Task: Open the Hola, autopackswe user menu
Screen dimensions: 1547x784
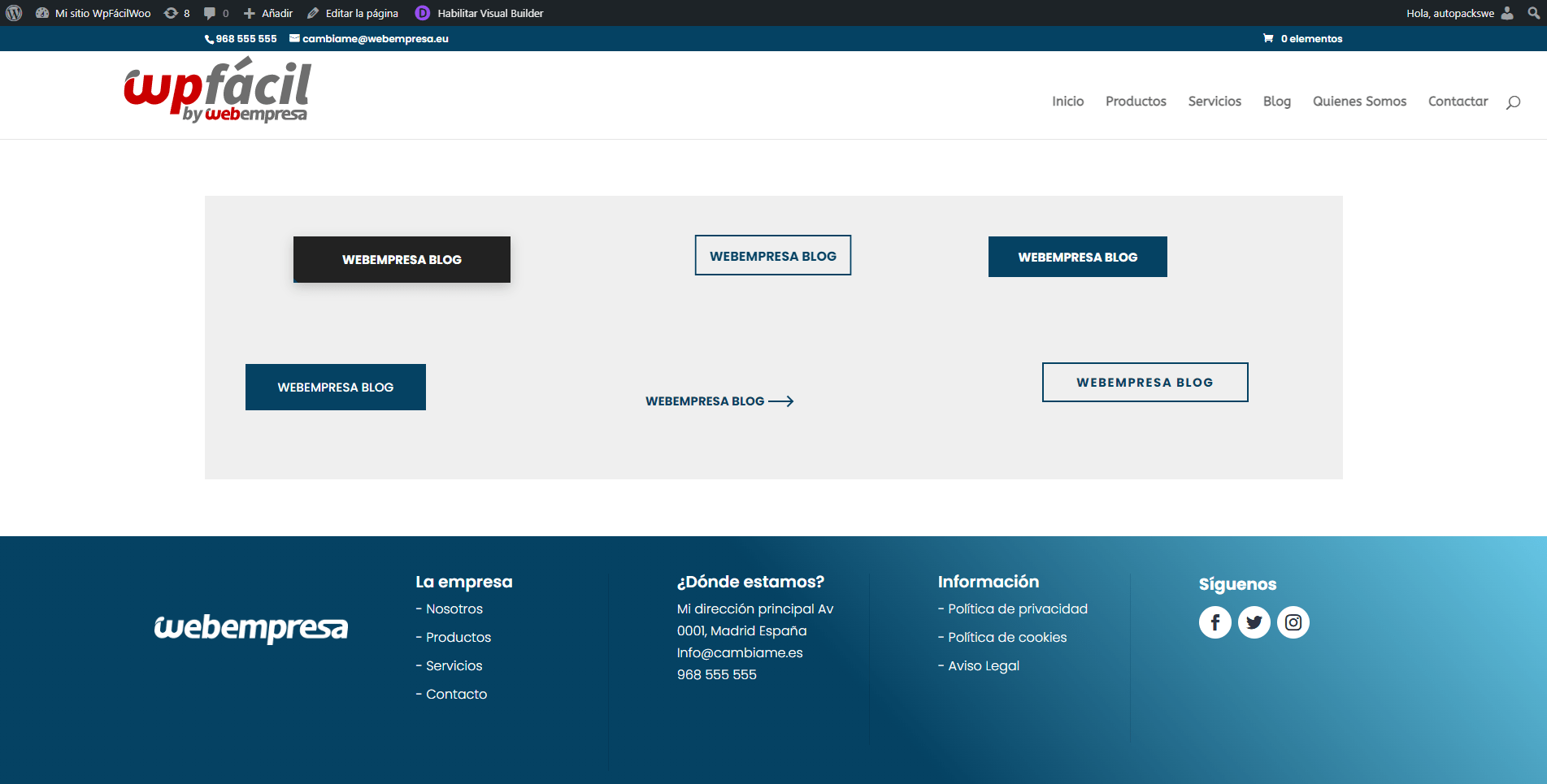Action: [x=1460, y=13]
